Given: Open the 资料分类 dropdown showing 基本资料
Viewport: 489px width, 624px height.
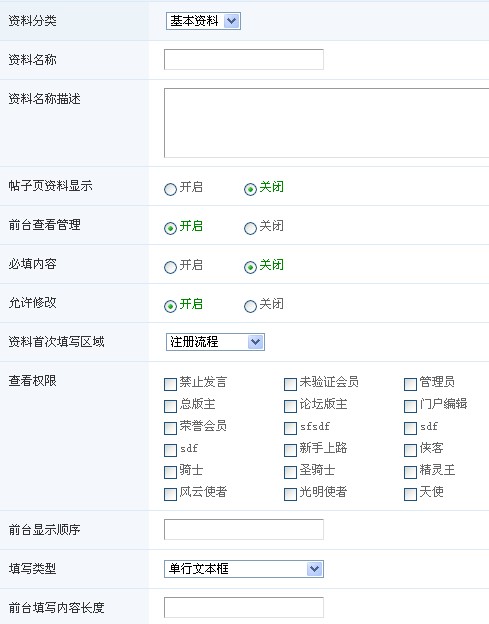Looking at the screenshot, I should [203, 21].
